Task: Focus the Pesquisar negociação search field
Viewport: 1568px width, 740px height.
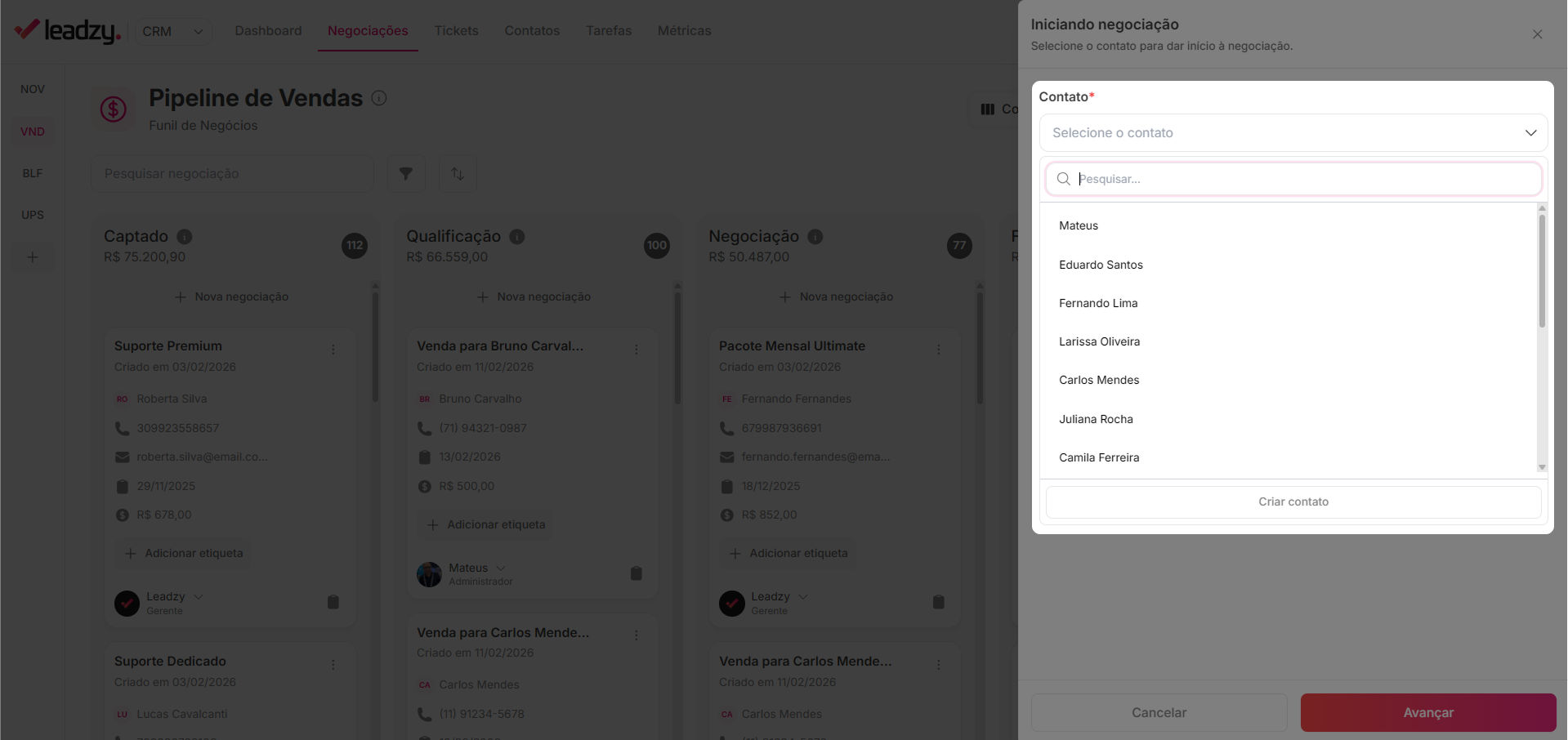Action: [232, 173]
